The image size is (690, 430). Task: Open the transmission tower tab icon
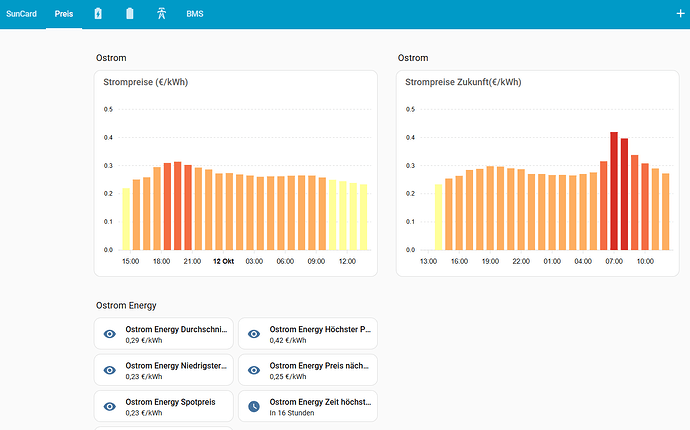[162, 14]
